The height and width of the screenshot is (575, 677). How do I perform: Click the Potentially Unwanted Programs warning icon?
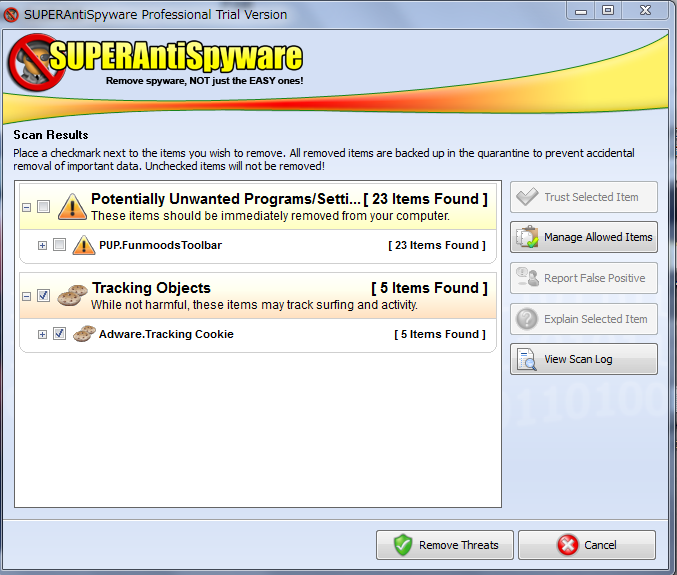[72, 207]
